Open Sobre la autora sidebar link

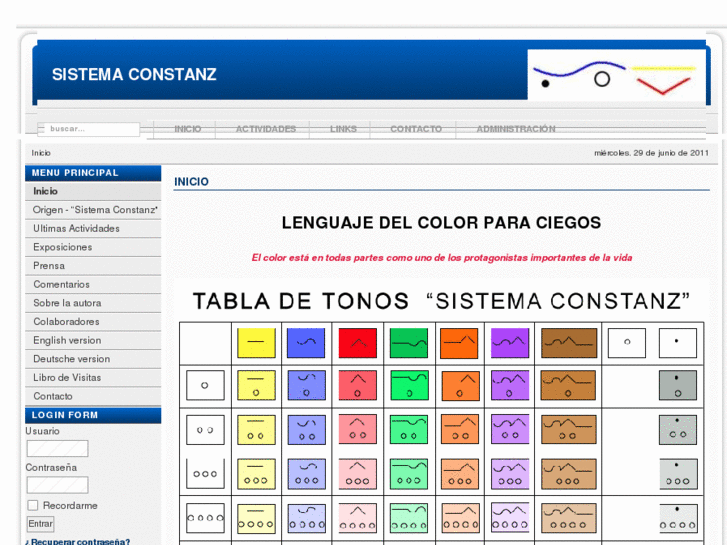[x=93, y=303]
